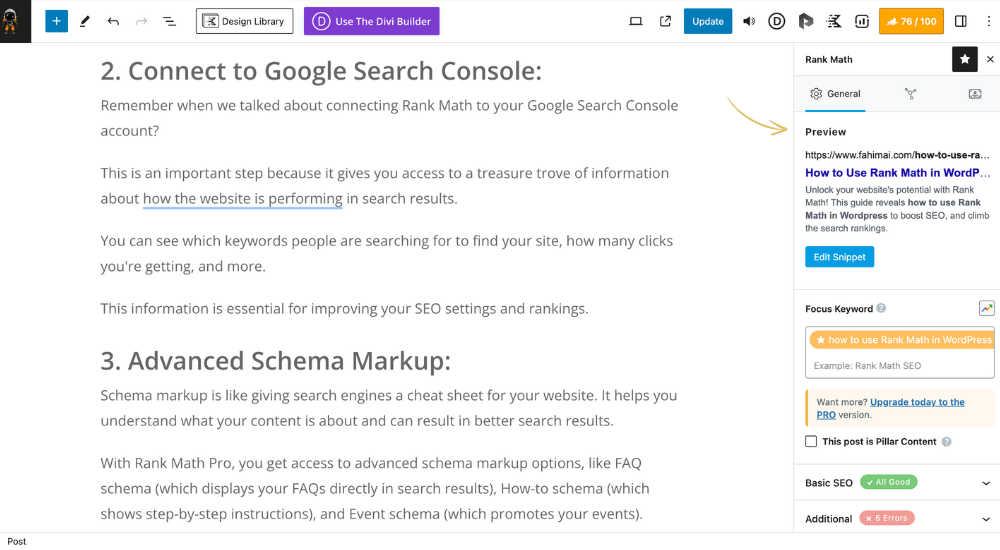Click Rank Math score 76/100 button

[911, 21]
